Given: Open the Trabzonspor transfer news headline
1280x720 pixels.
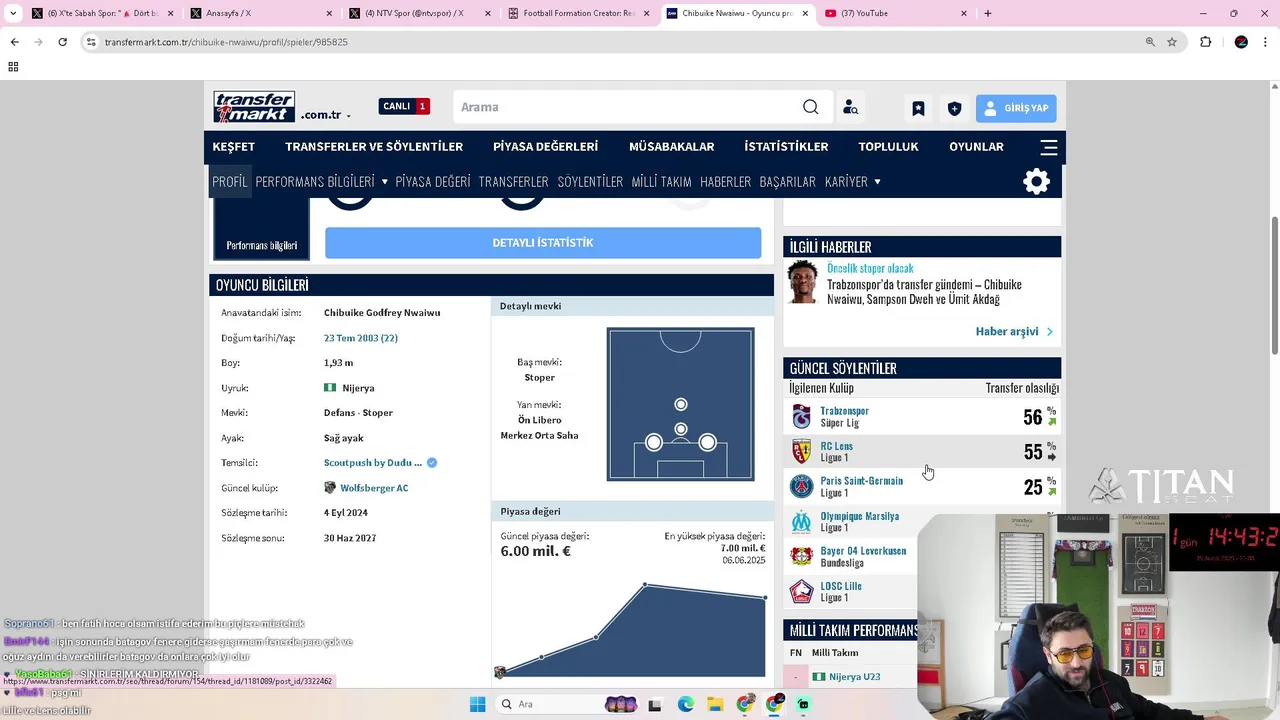Looking at the screenshot, I should tap(924, 292).
